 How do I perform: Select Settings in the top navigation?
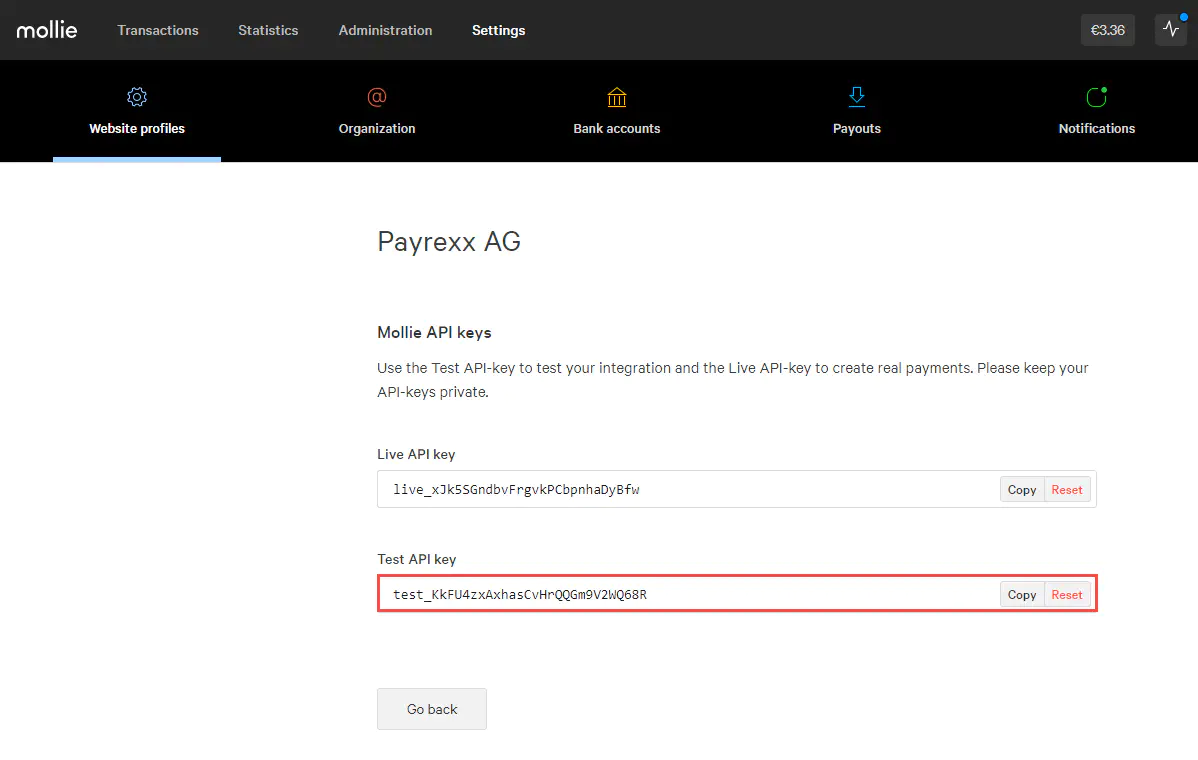[x=498, y=30]
